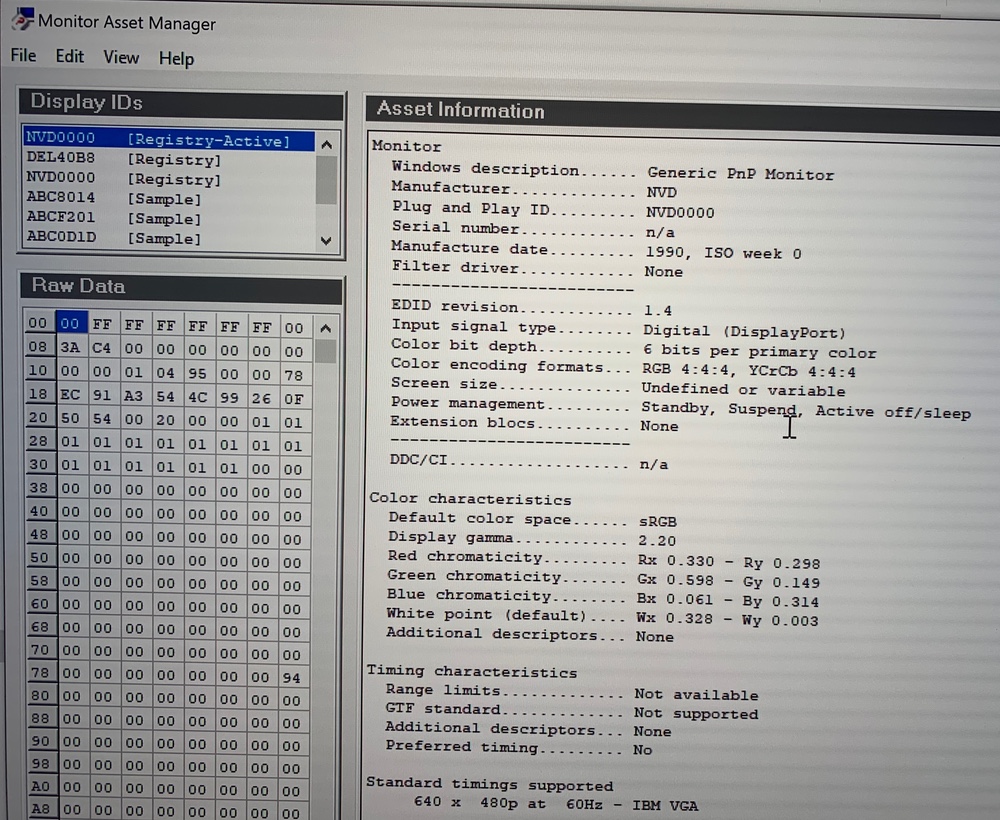Viewport: 1000px width, 820px height.
Task: Click the row offset A0 header cell
Action: pos(40,786)
